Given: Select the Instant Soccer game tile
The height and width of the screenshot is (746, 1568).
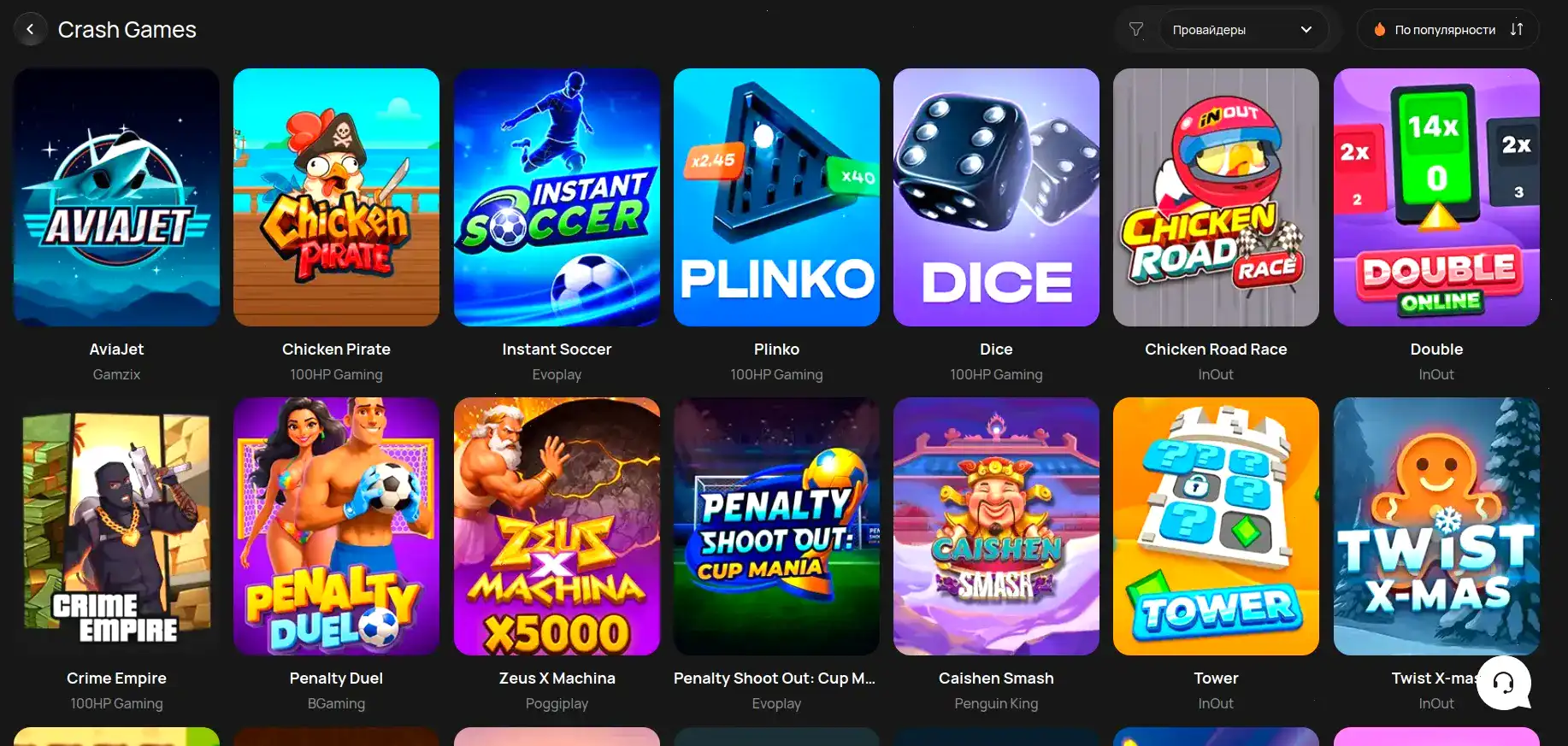Looking at the screenshot, I should 557,197.
